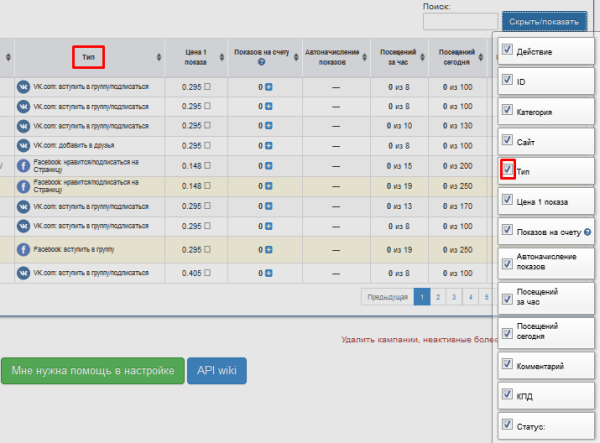The image size is (600, 443).
Task: Click blue plus icon in 0.405 price row
Action: point(269,273)
